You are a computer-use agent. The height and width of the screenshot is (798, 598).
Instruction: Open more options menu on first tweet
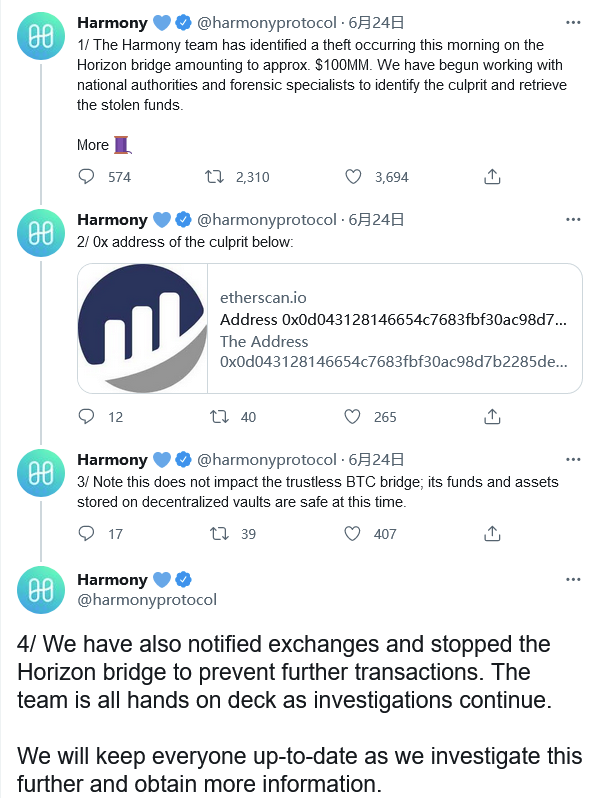pos(573,22)
